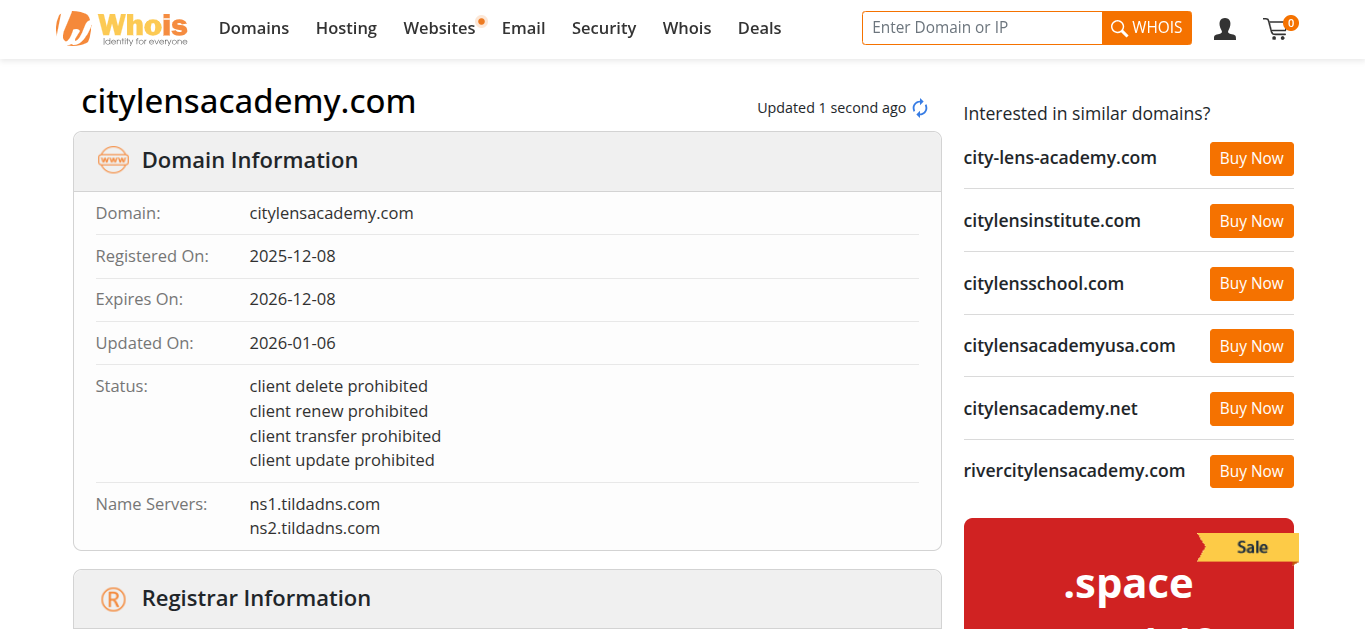This screenshot has width=1365, height=629.
Task: Click the WWW Domain Information icon
Action: (113, 160)
